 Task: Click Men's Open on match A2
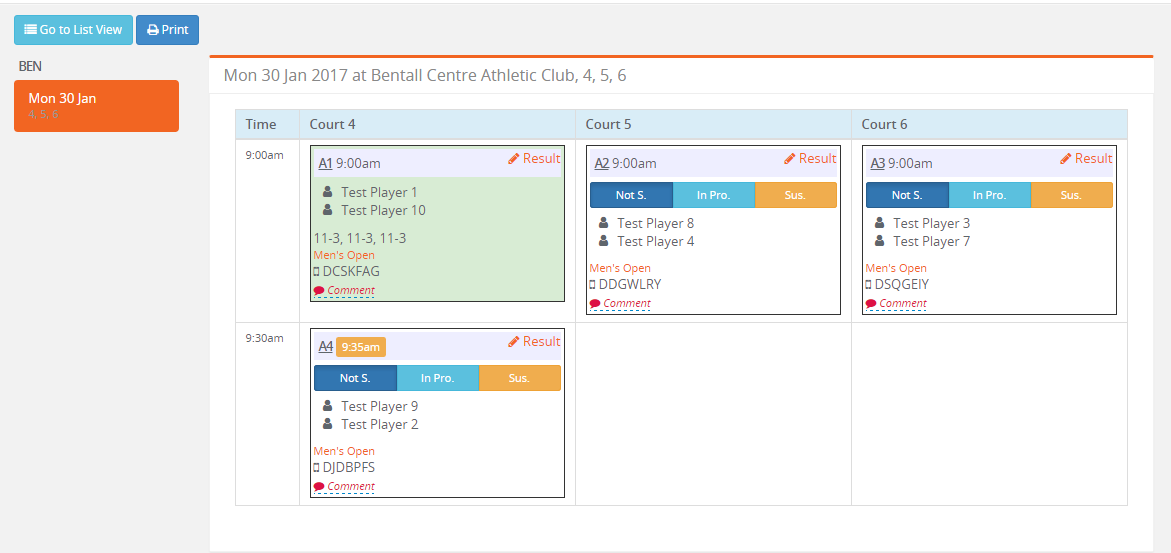[x=620, y=268]
